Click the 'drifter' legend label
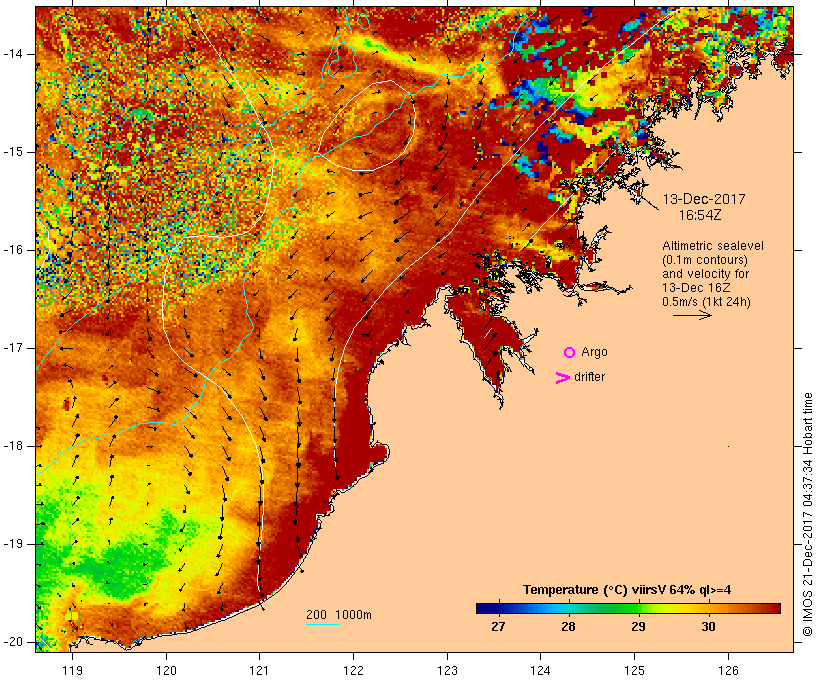The height and width of the screenshot is (680, 820). (x=589, y=377)
